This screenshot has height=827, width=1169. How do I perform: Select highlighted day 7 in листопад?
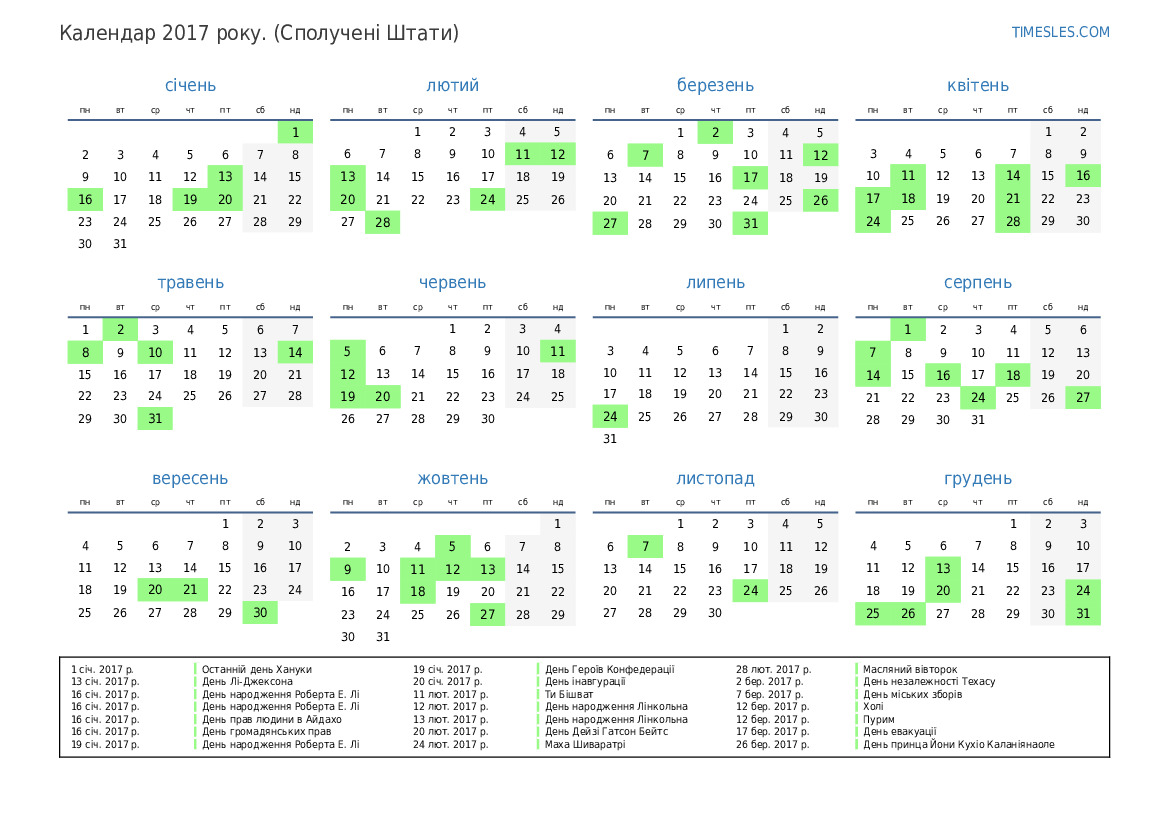point(645,546)
